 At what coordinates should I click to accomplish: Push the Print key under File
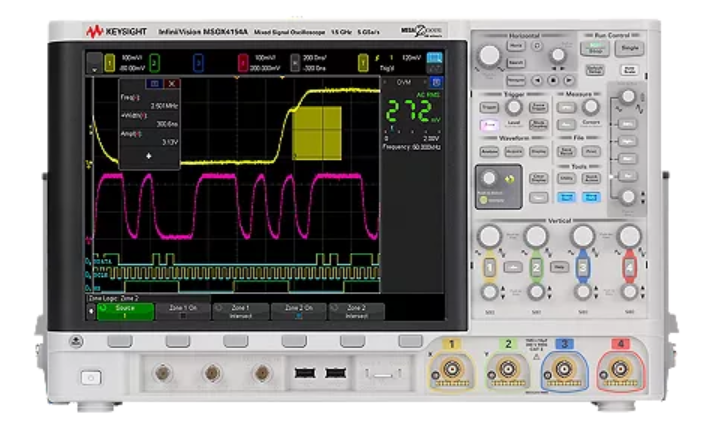(591, 152)
